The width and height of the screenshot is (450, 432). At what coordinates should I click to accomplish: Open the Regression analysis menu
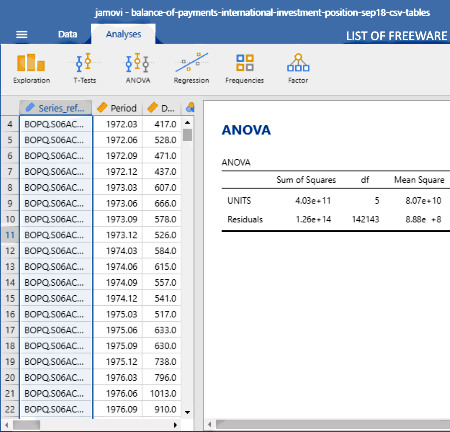(191, 69)
